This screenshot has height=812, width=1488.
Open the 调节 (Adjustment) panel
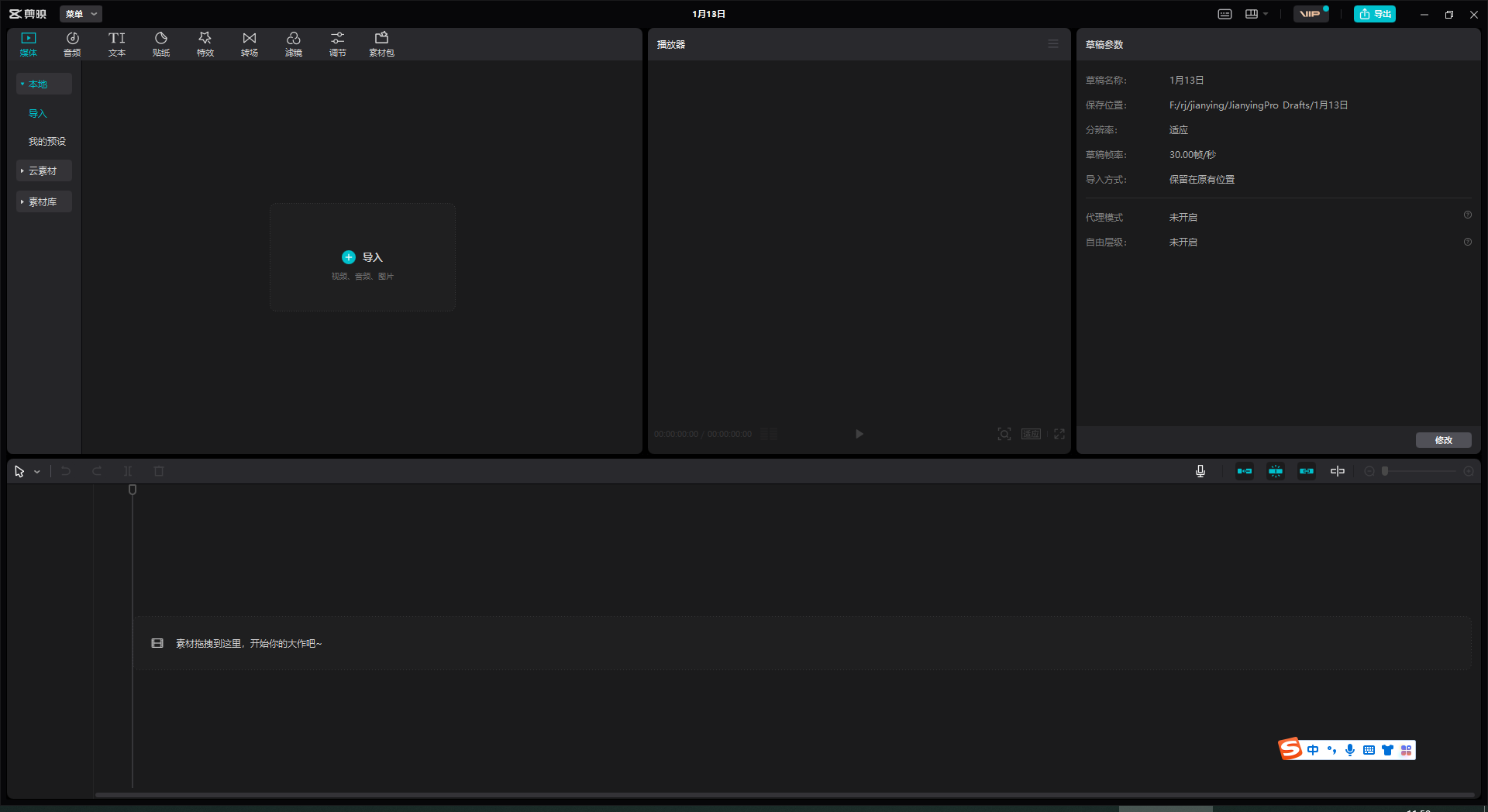point(338,44)
